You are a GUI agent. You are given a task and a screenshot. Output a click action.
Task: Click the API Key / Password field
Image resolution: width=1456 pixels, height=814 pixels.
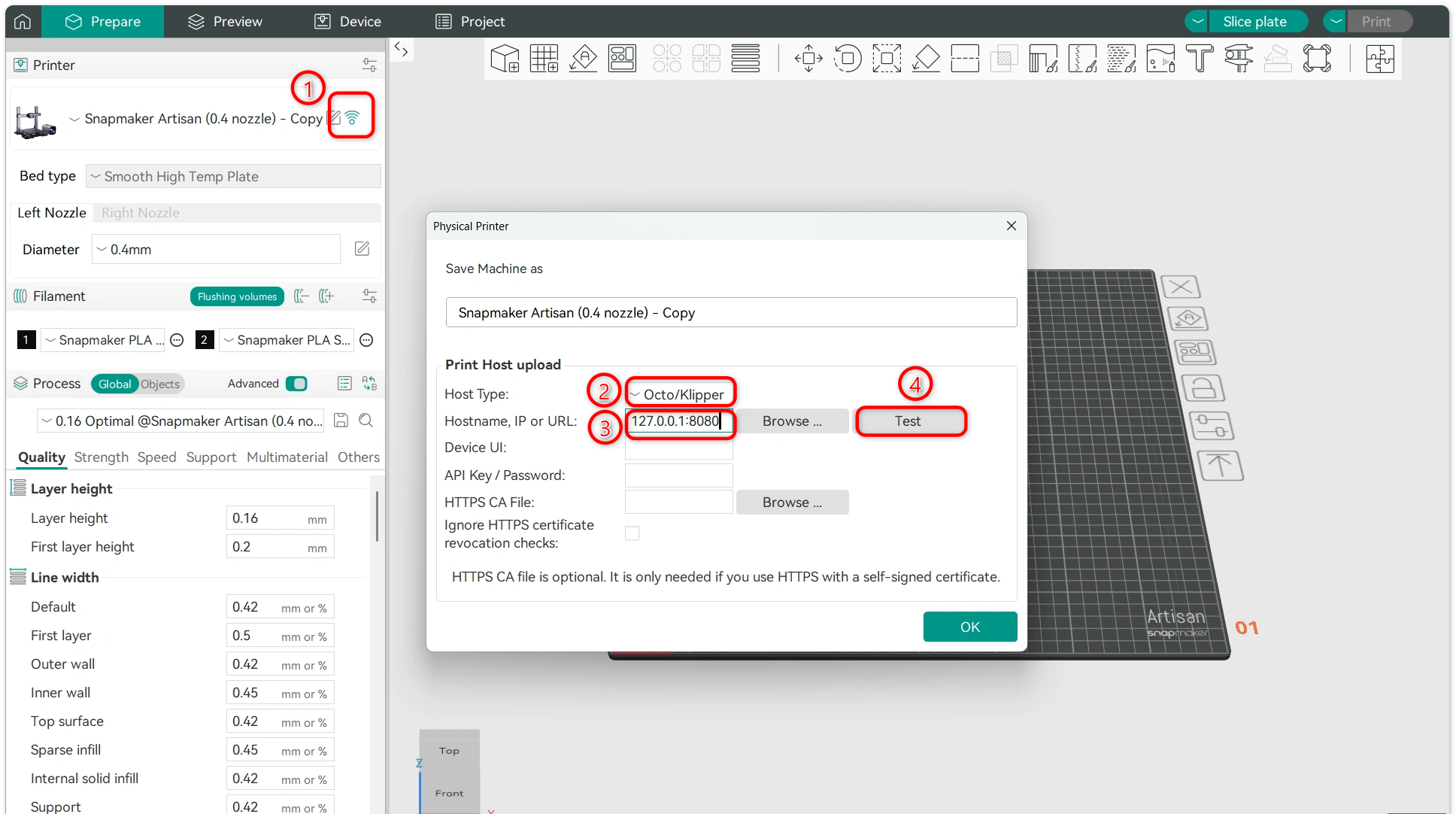click(678, 475)
